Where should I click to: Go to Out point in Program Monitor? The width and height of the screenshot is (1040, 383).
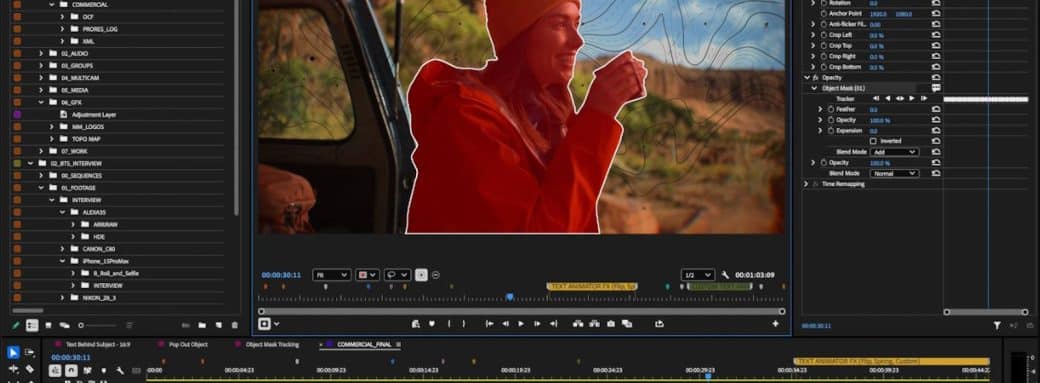(x=553, y=324)
